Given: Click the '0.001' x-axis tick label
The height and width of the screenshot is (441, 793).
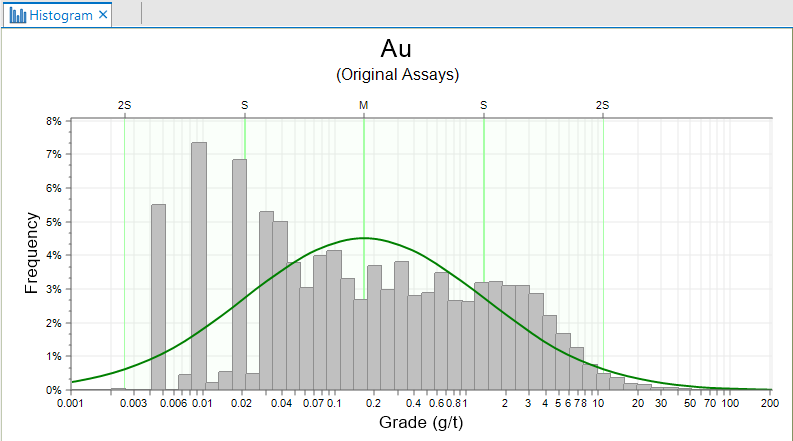Looking at the screenshot, I should (70, 403).
